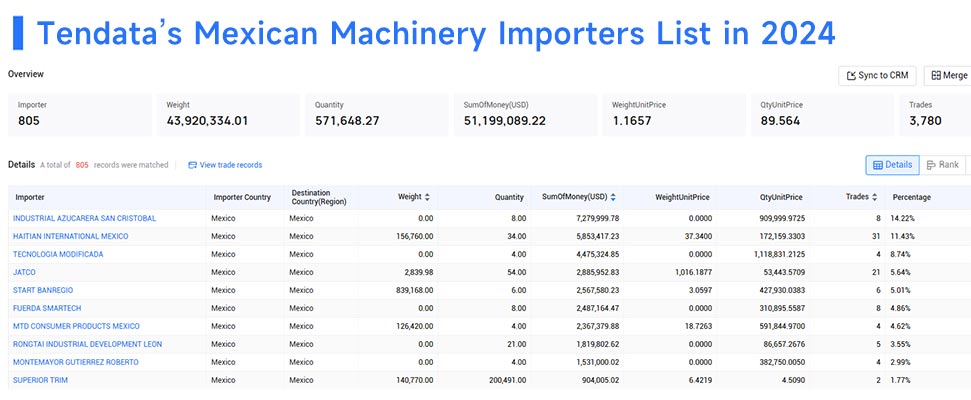Select the Quantity 571,648.27 overview card
971x400 pixels.
(377, 115)
